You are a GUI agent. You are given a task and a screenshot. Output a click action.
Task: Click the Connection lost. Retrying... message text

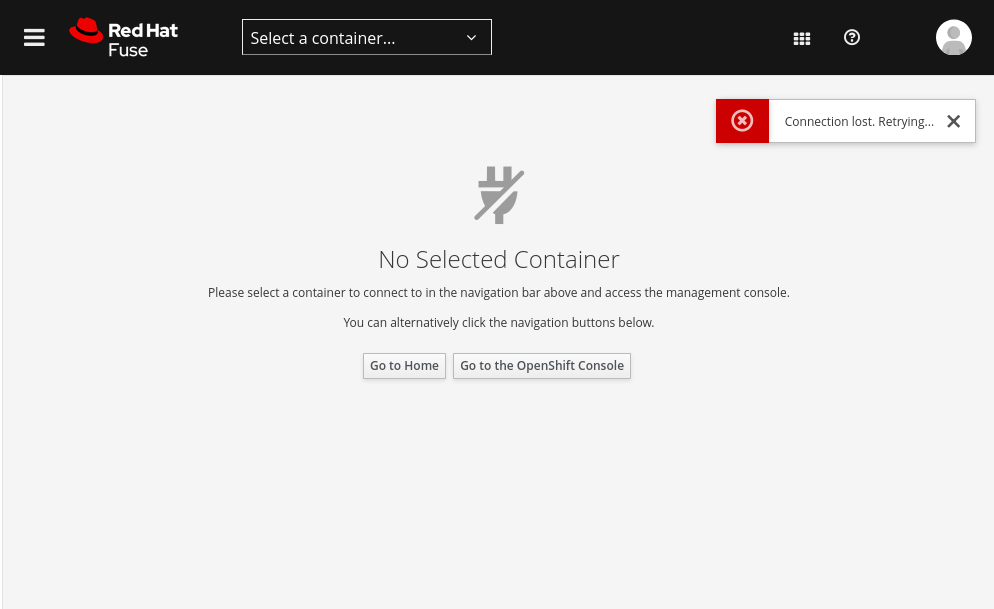pos(859,122)
